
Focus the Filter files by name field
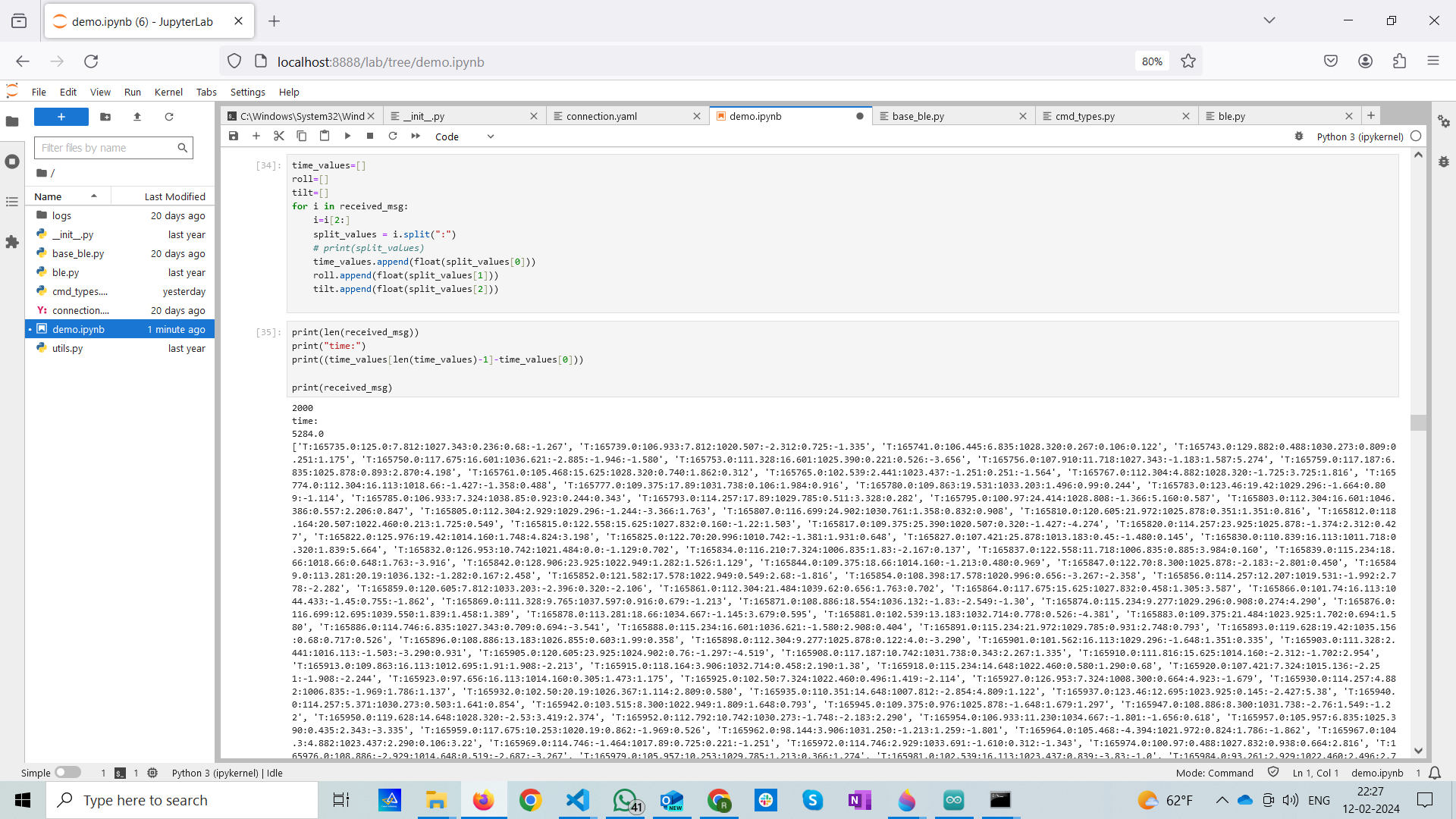click(114, 148)
